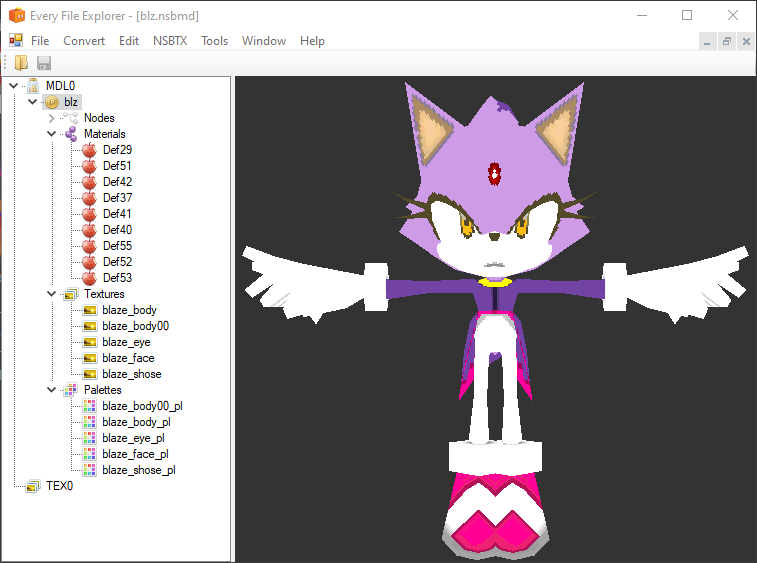Screen dimensions: 757x563
Task: Open the Edit menu
Action: pos(129,41)
